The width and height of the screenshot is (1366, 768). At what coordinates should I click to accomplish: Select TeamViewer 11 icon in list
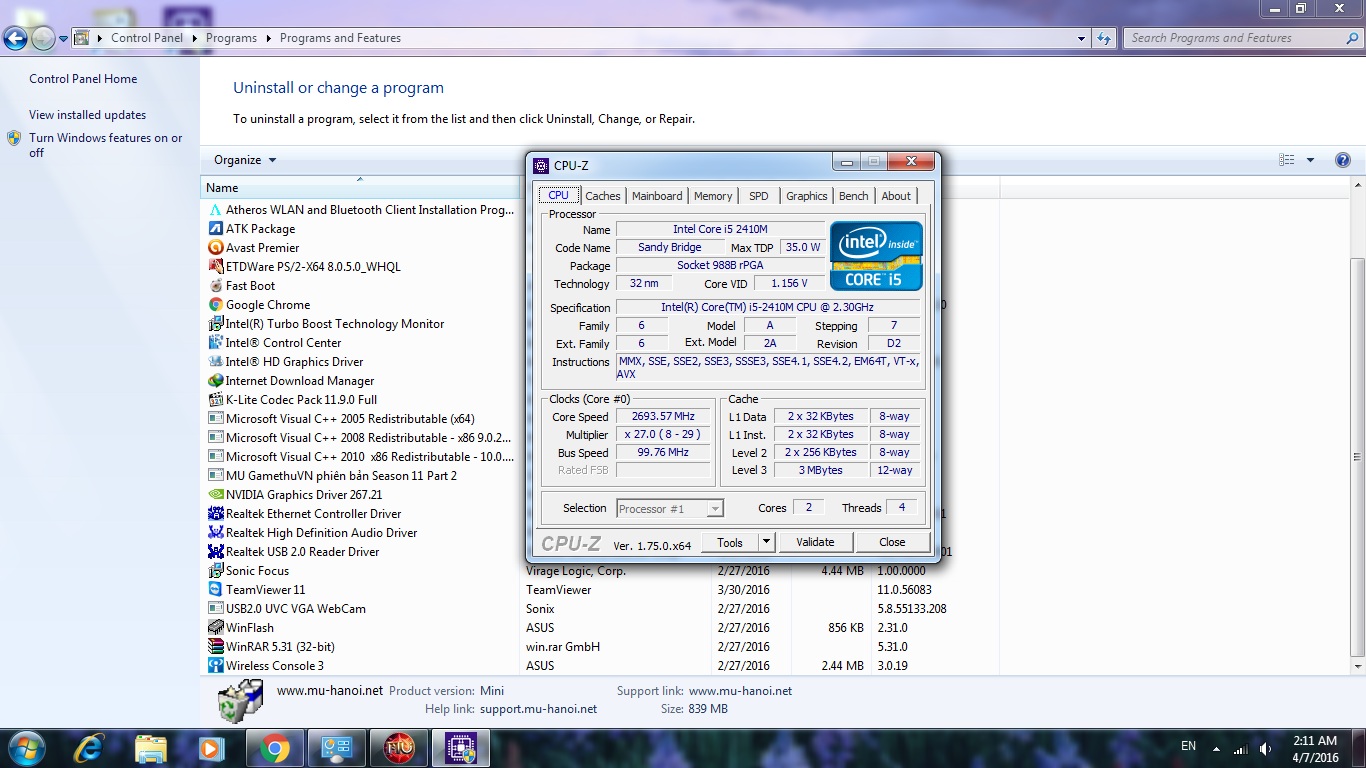(215, 590)
